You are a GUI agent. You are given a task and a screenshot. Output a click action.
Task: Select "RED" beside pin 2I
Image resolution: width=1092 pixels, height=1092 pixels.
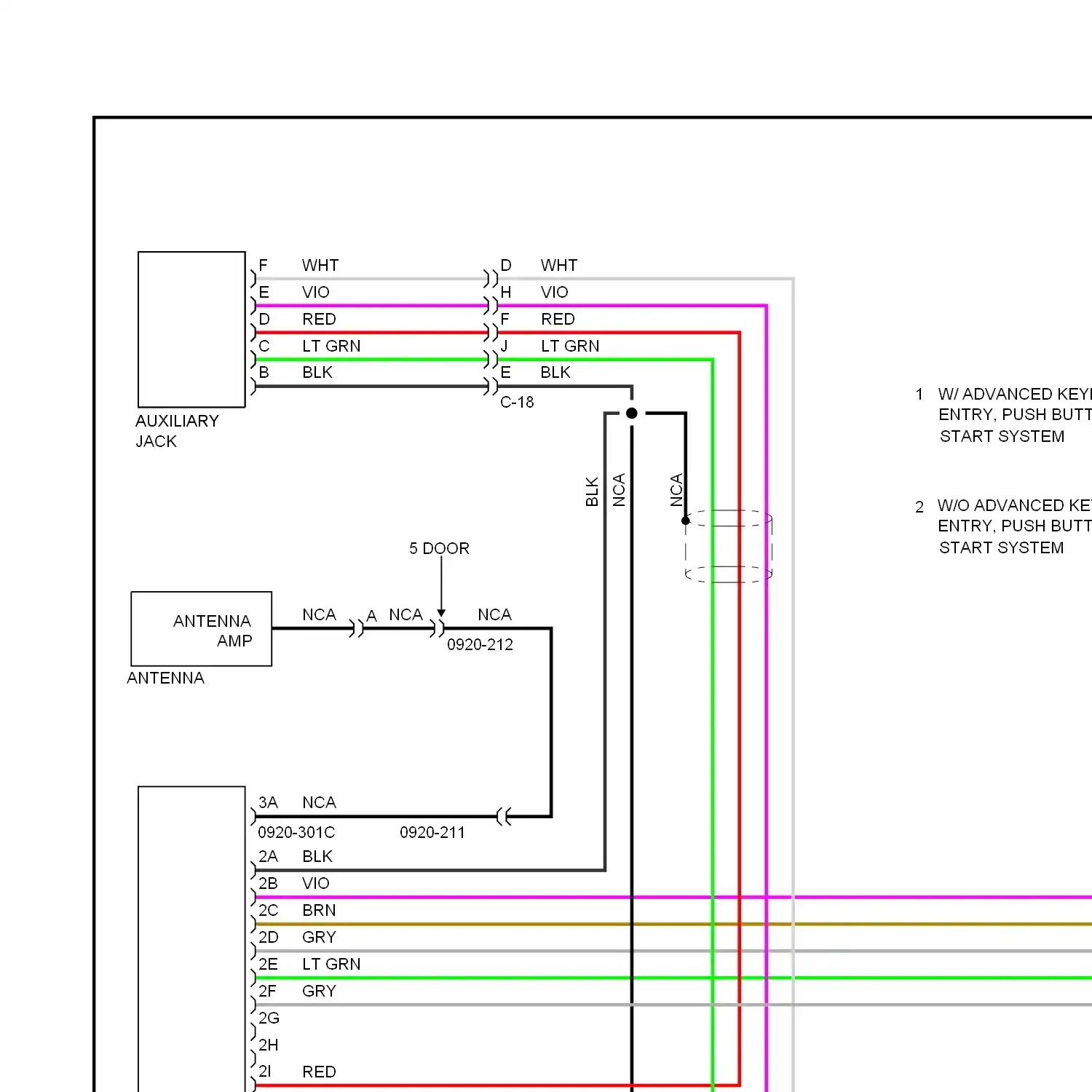(x=319, y=1072)
